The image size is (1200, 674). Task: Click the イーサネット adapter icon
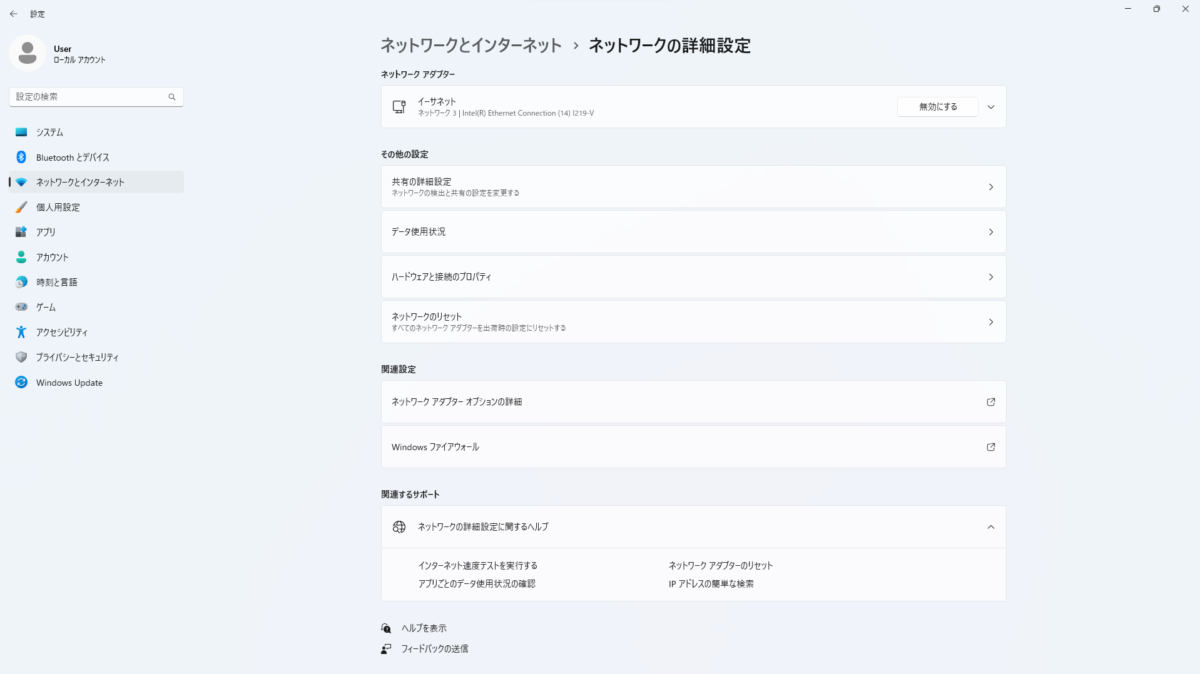399,106
